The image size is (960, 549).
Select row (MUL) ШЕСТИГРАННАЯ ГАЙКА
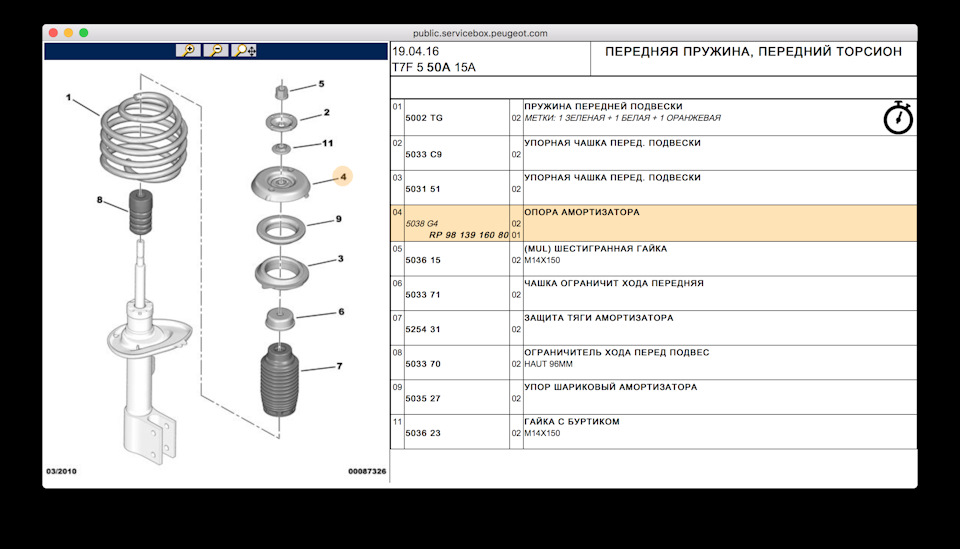point(653,259)
